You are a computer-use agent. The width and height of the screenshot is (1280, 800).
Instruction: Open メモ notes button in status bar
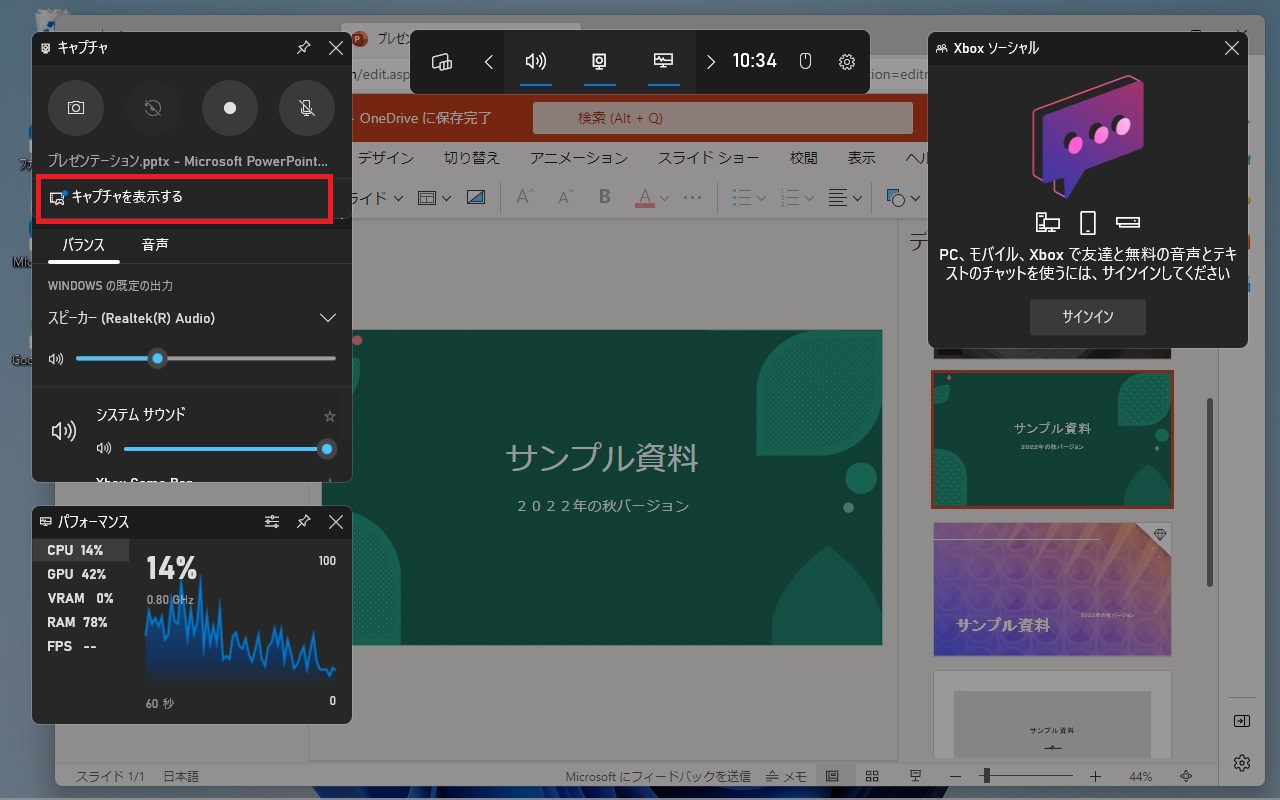(x=787, y=776)
